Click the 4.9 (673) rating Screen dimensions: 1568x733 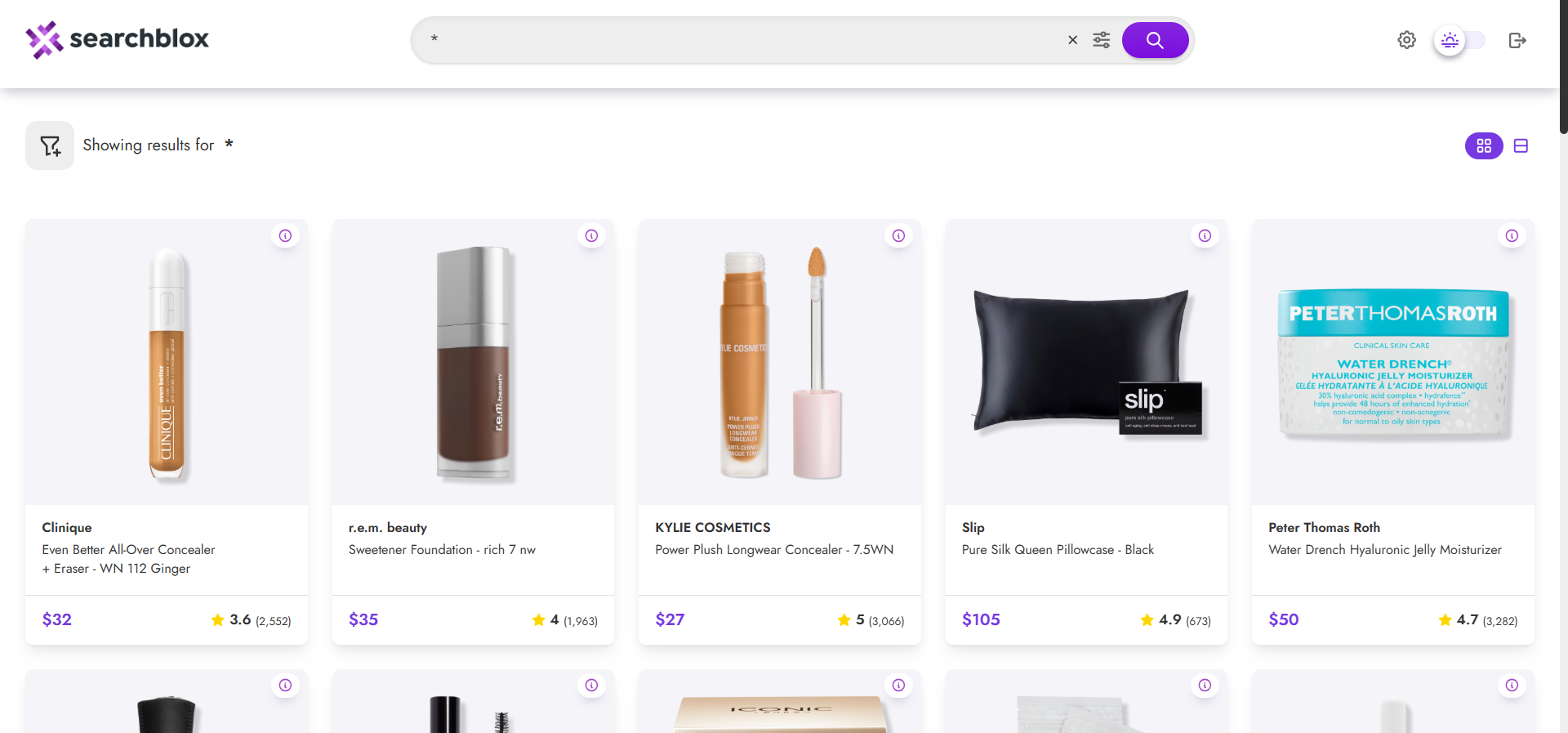click(x=1176, y=620)
